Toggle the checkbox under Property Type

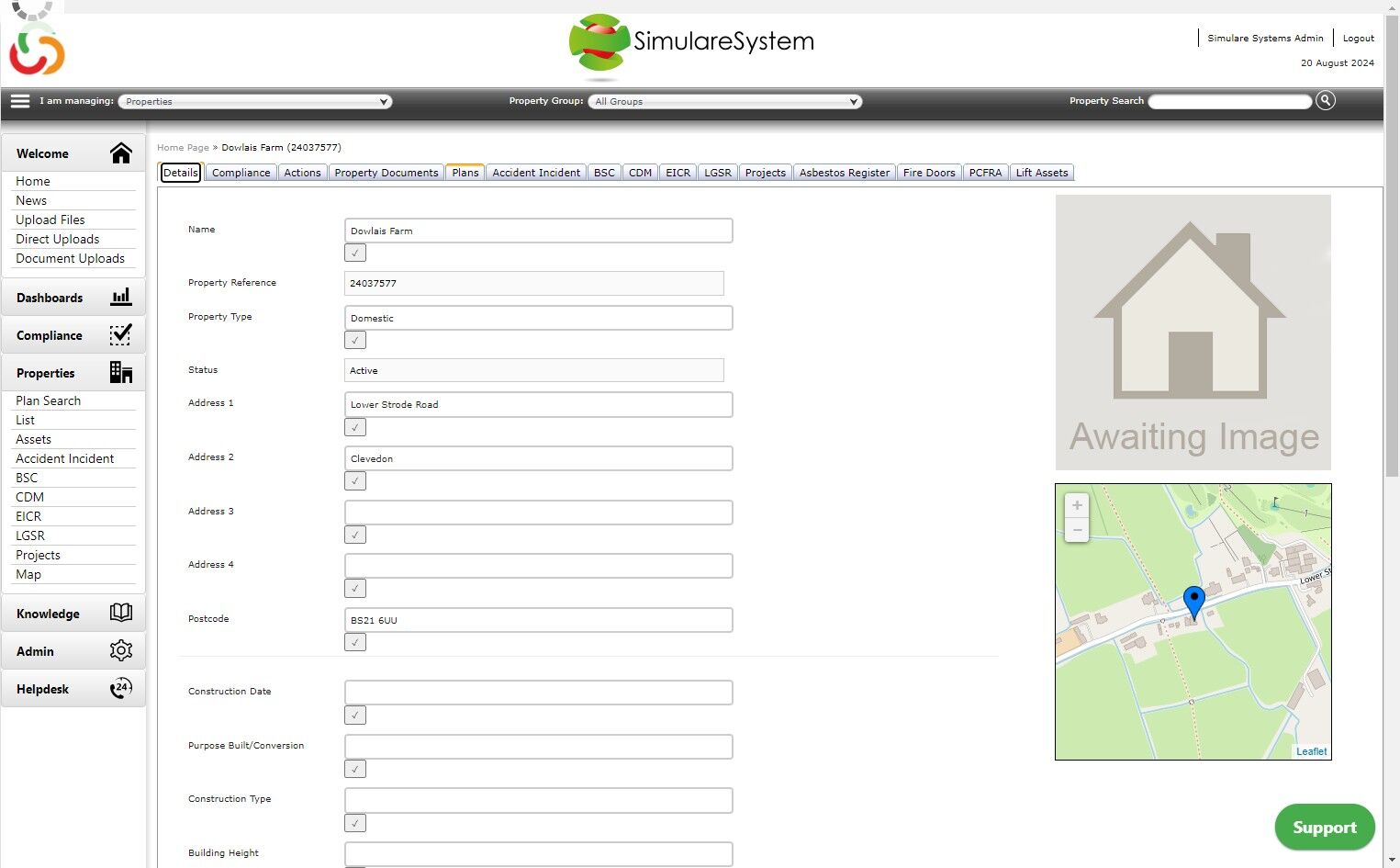(355, 340)
